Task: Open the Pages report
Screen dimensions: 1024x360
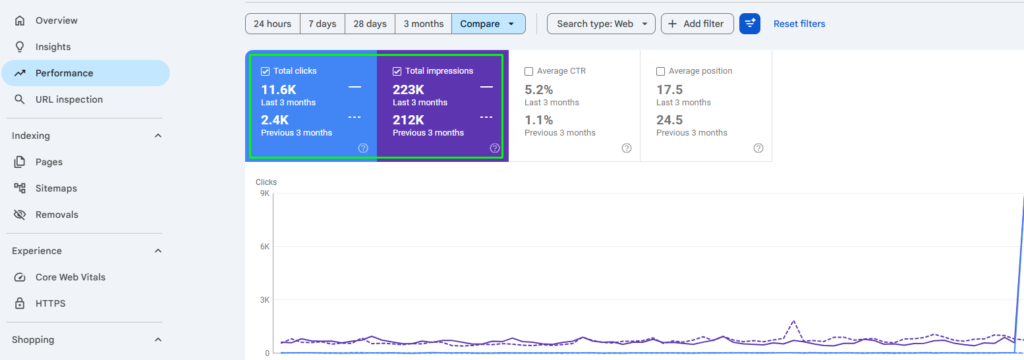Action: (86, 162)
